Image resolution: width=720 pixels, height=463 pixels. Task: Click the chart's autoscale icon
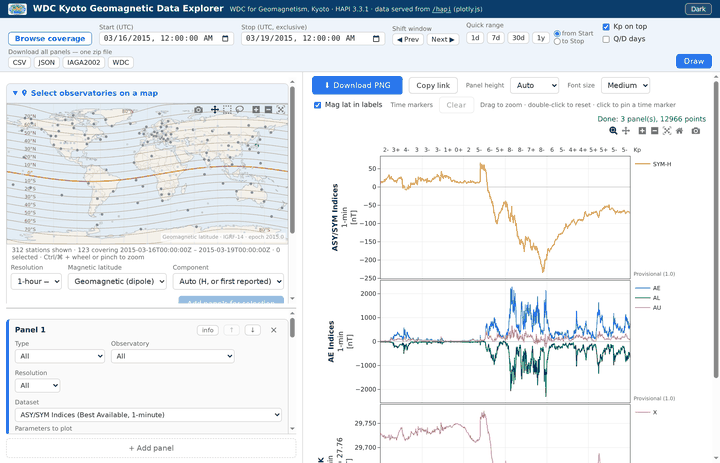[x=667, y=131]
